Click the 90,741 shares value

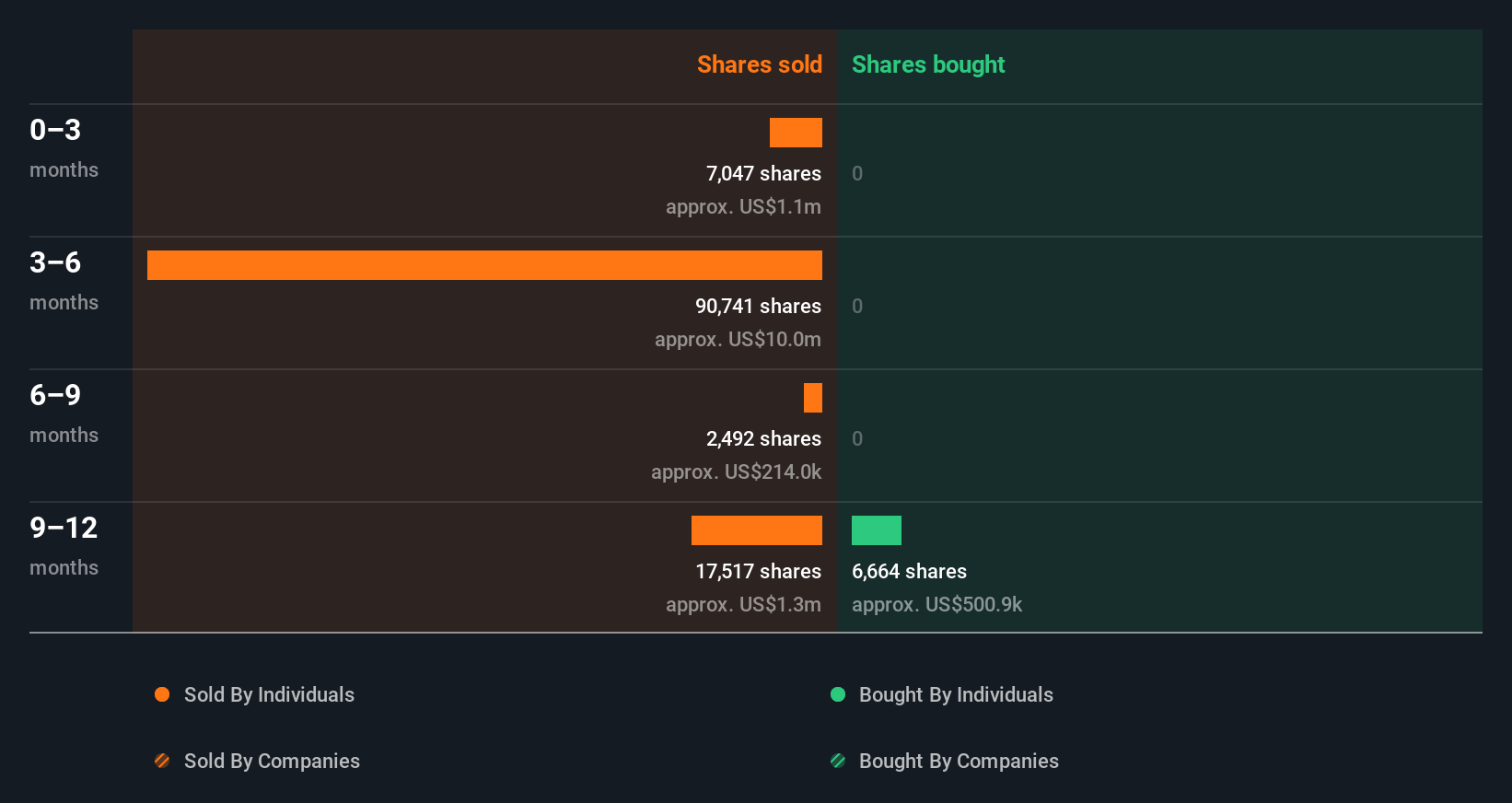click(x=758, y=307)
